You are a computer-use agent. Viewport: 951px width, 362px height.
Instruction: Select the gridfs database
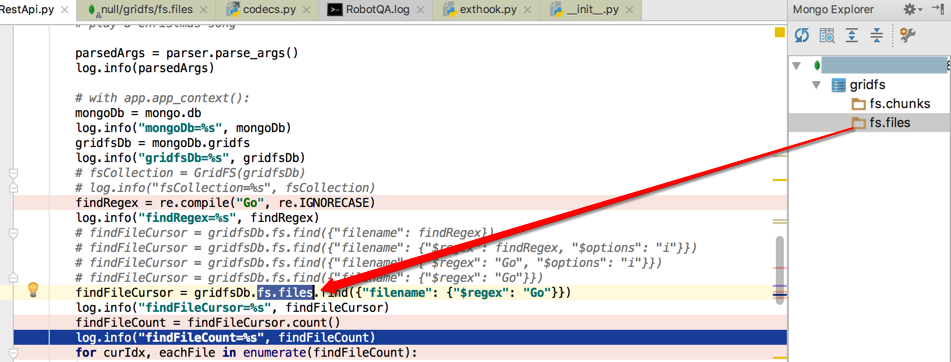click(867, 84)
